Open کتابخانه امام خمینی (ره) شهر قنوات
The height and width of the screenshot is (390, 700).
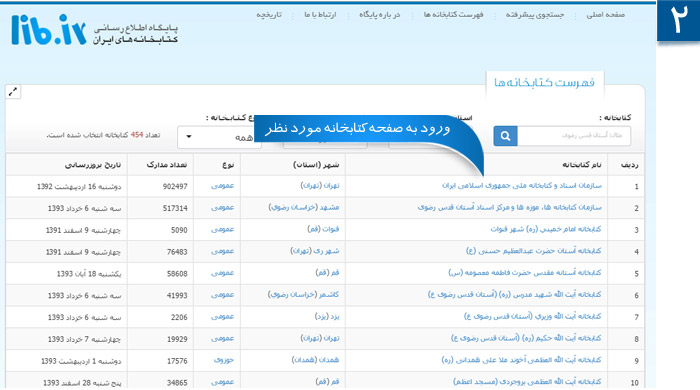pos(546,229)
